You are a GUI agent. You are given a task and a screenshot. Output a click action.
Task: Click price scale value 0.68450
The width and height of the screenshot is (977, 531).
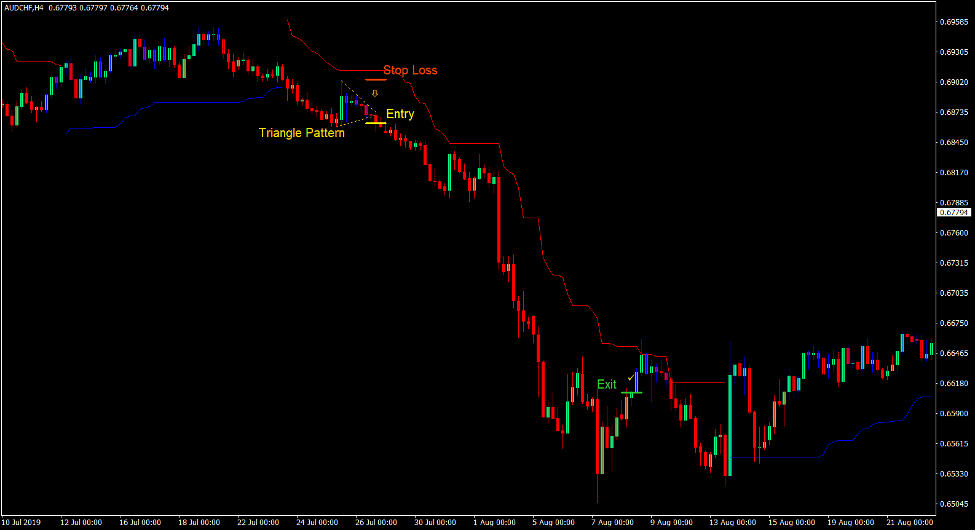click(954, 143)
